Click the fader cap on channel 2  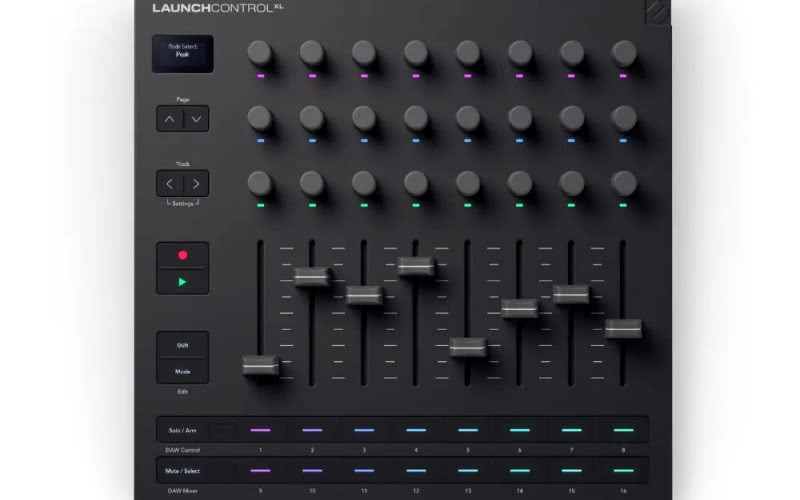click(x=312, y=277)
